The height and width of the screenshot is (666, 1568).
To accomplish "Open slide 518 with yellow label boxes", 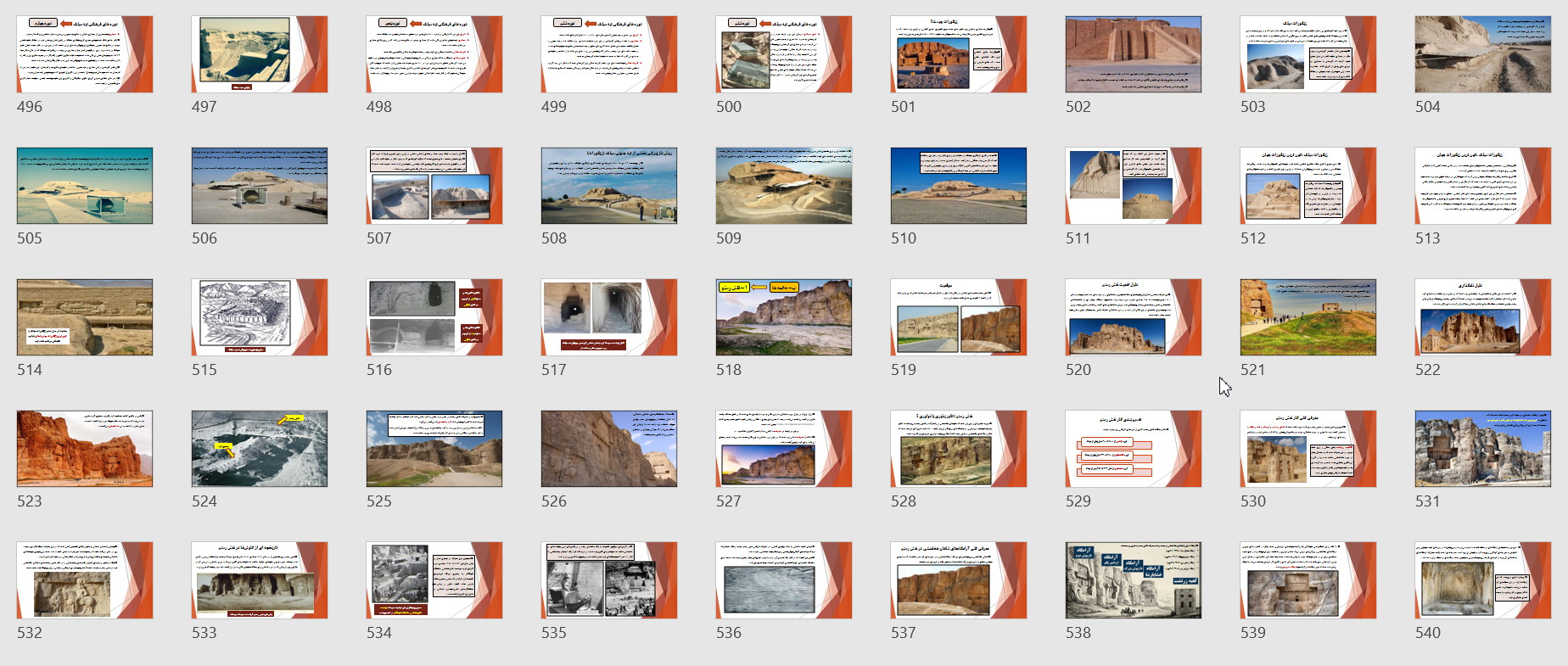I will [784, 317].
